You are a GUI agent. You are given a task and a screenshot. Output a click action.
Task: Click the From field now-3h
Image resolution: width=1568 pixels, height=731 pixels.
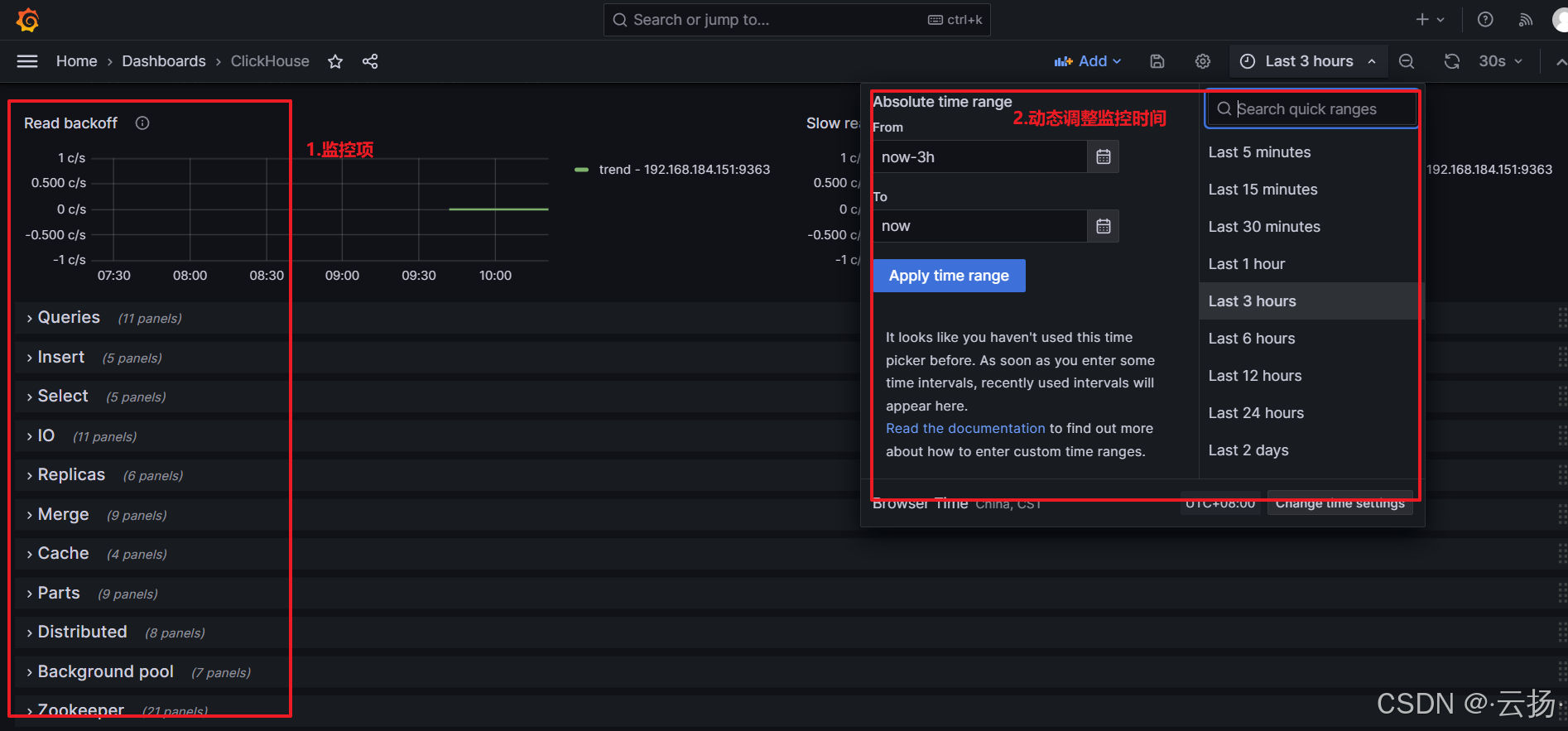(x=980, y=156)
